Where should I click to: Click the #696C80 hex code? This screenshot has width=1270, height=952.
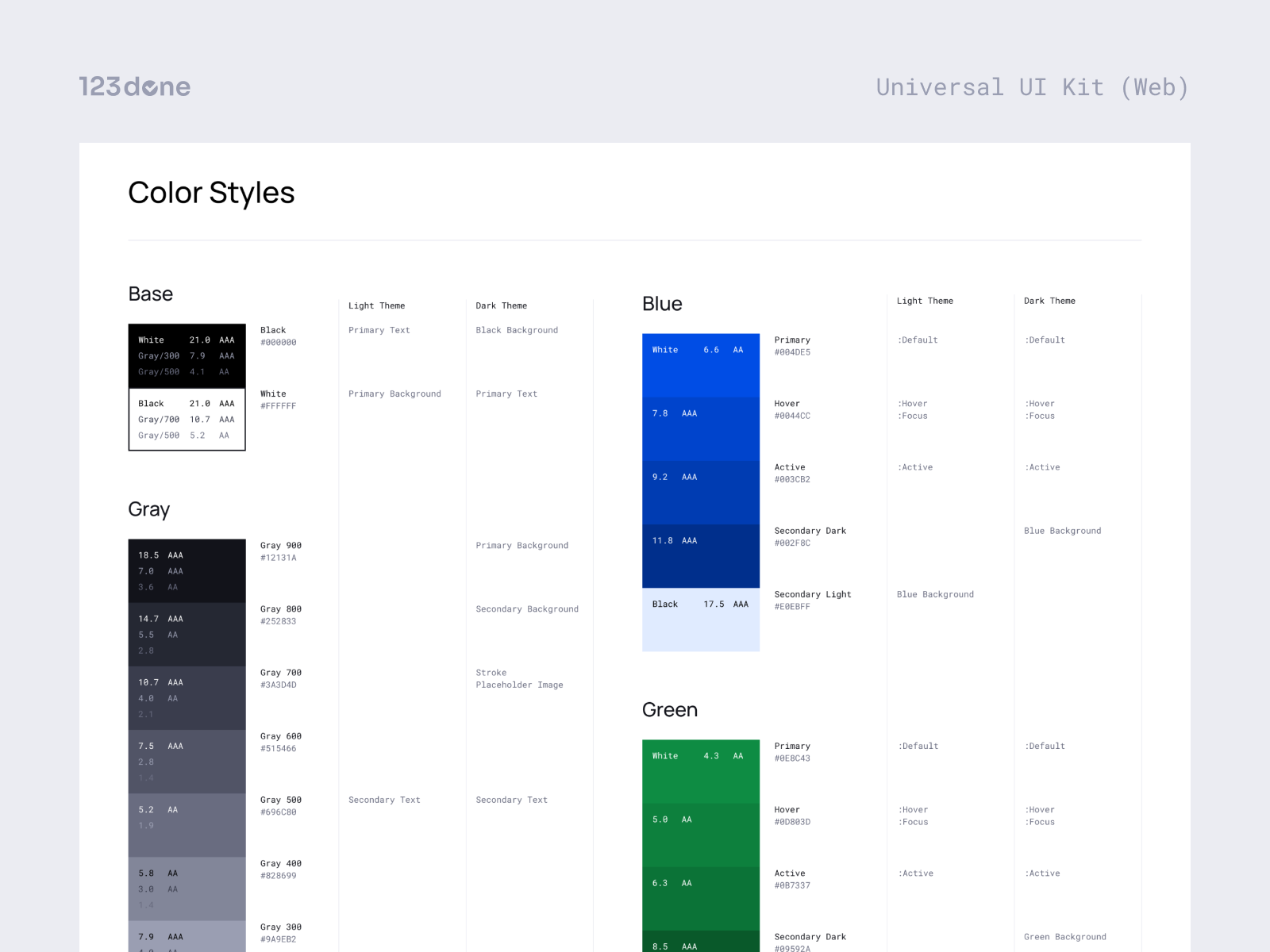point(279,812)
